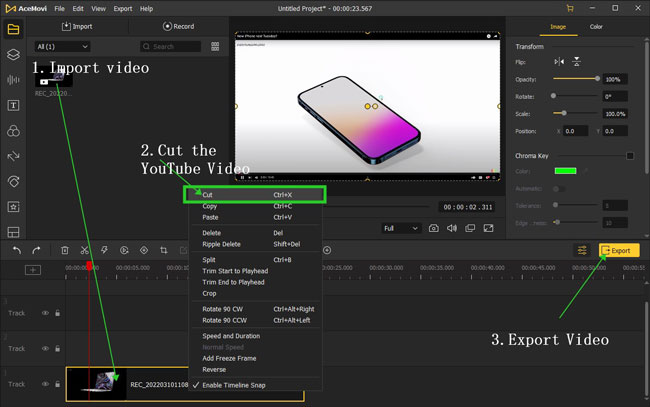Click the detach preview window icon

(470, 228)
